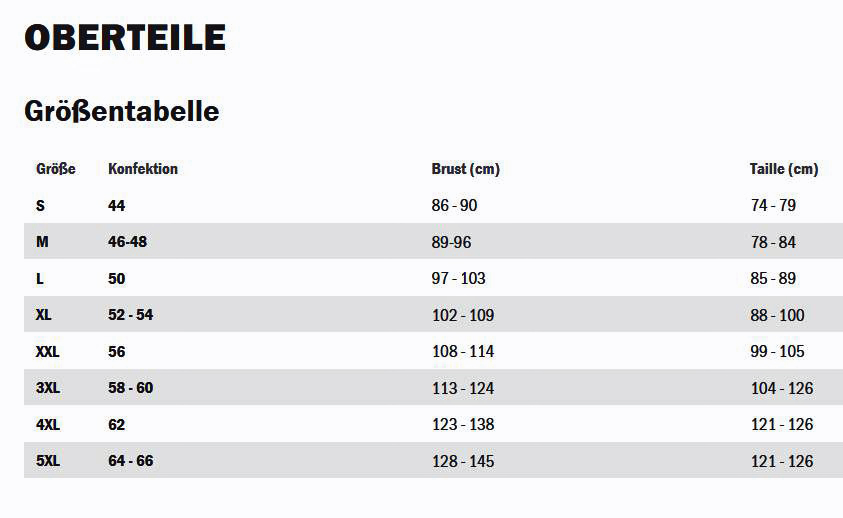
Task: Click Konfektion value 64 - 66
Action: pyautogui.click(x=131, y=461)
